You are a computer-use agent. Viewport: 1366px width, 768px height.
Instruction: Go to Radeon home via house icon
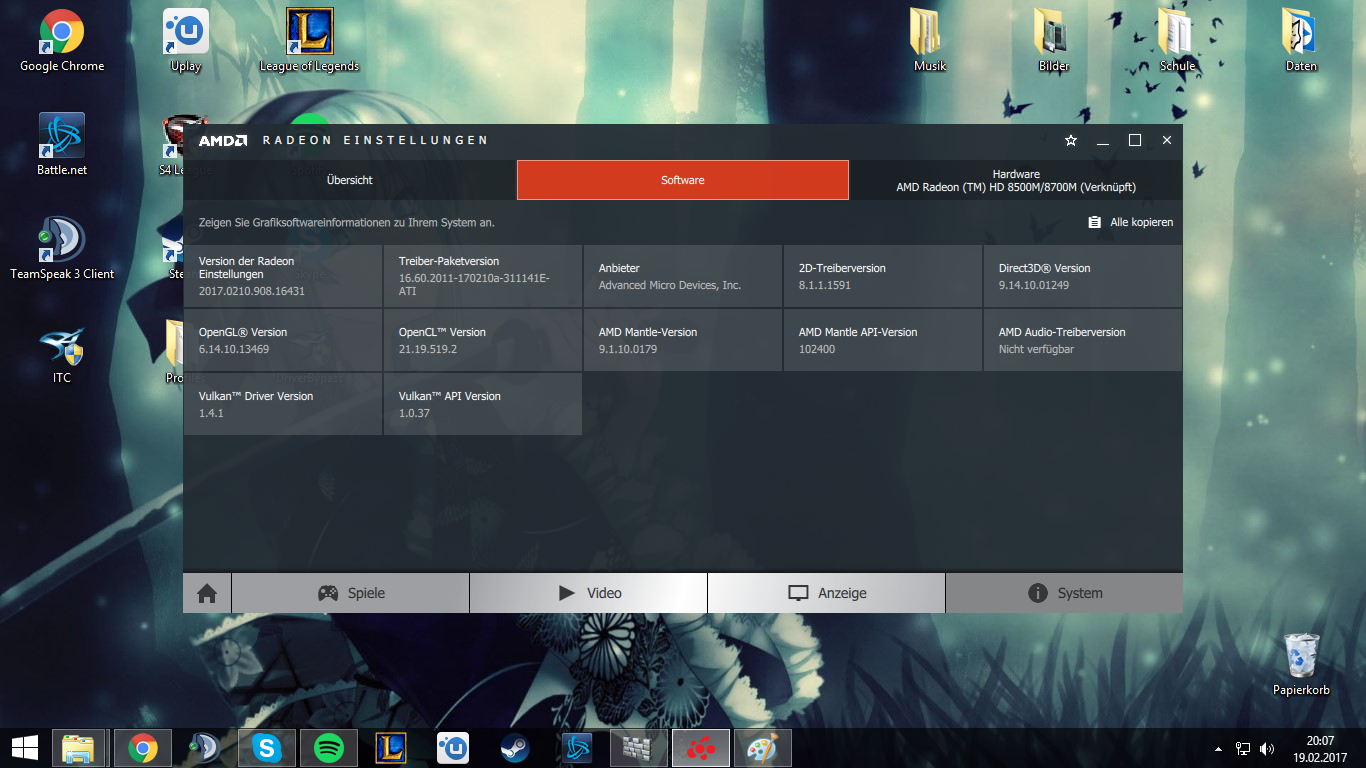(207, 593)
